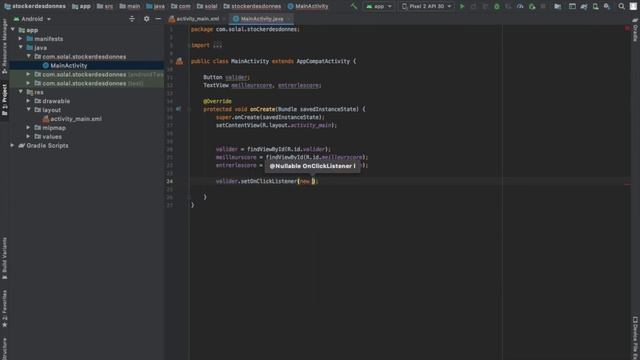Expand com.solal.stockerdesdonnes (test) package
This screenshot has width=640, height=360.
(28, 83)
